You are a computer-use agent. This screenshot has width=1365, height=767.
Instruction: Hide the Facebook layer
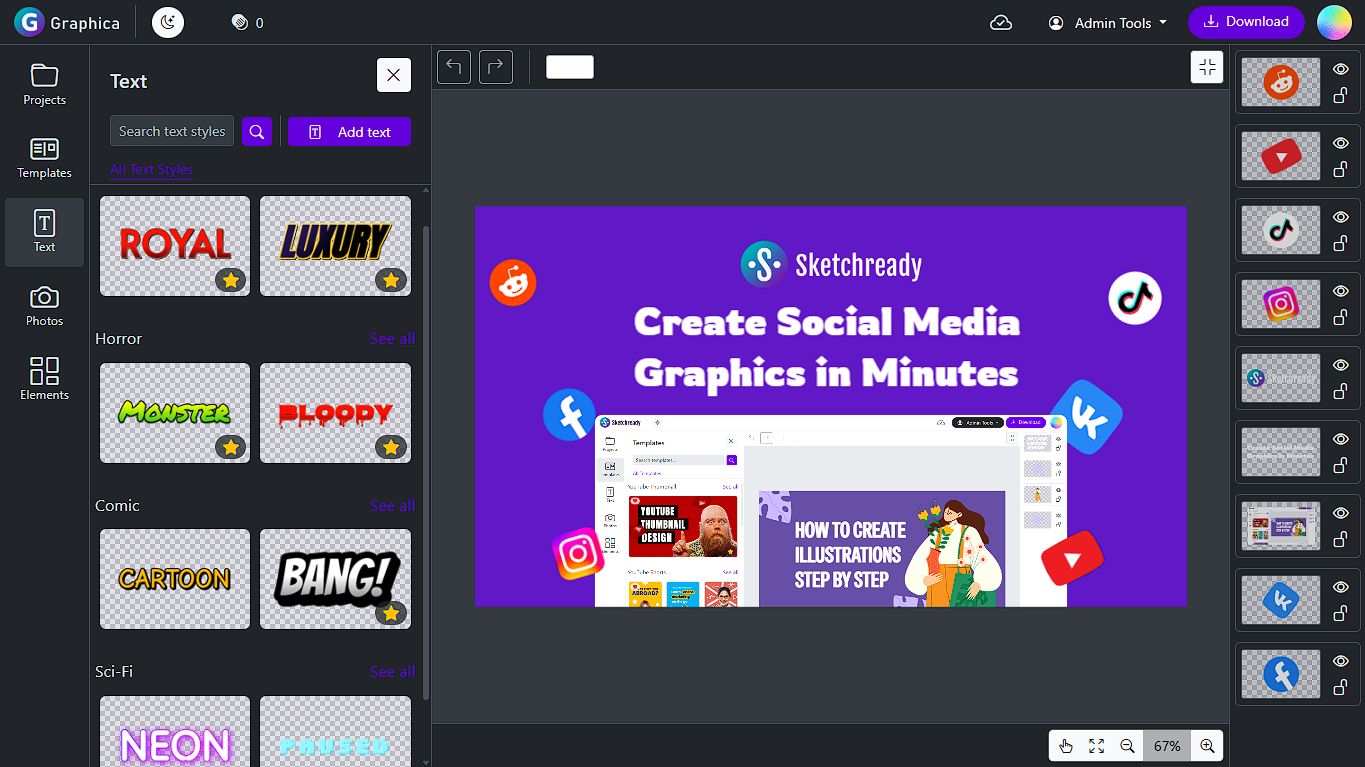pos(1341,662)
